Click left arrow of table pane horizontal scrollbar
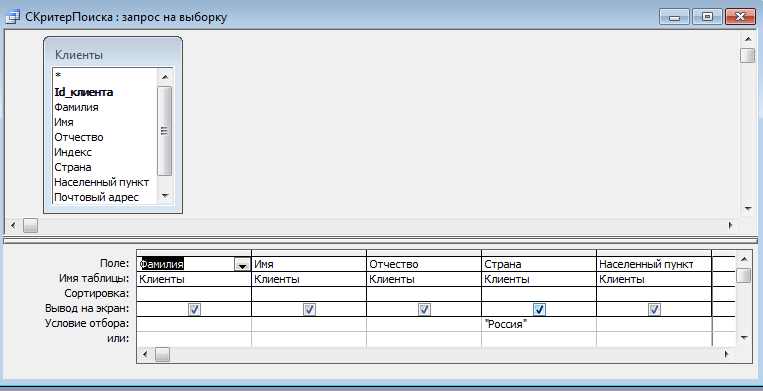This screenshot has height=391, width=763. click(13, 225)
